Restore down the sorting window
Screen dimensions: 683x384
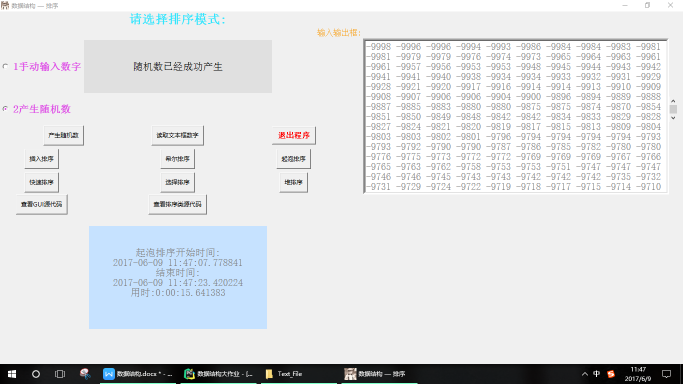[648, 5]
